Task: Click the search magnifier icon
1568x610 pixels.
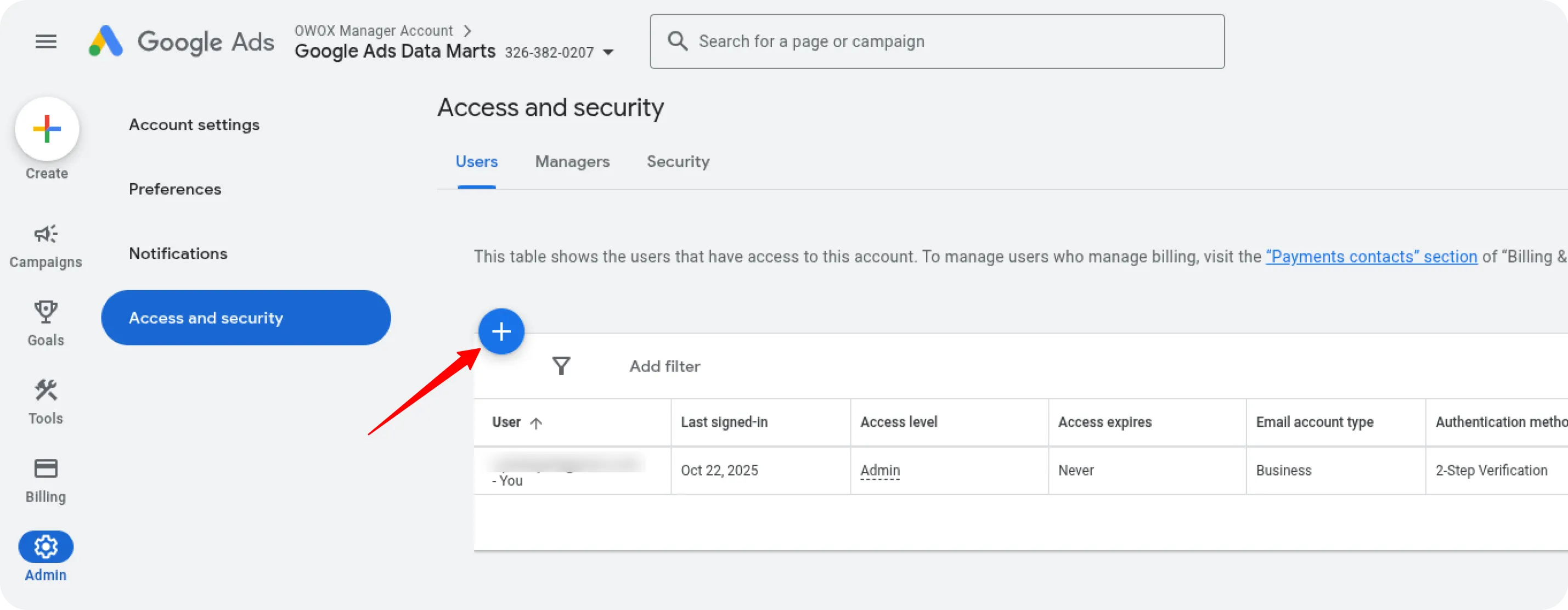Action: click(678, 41)
